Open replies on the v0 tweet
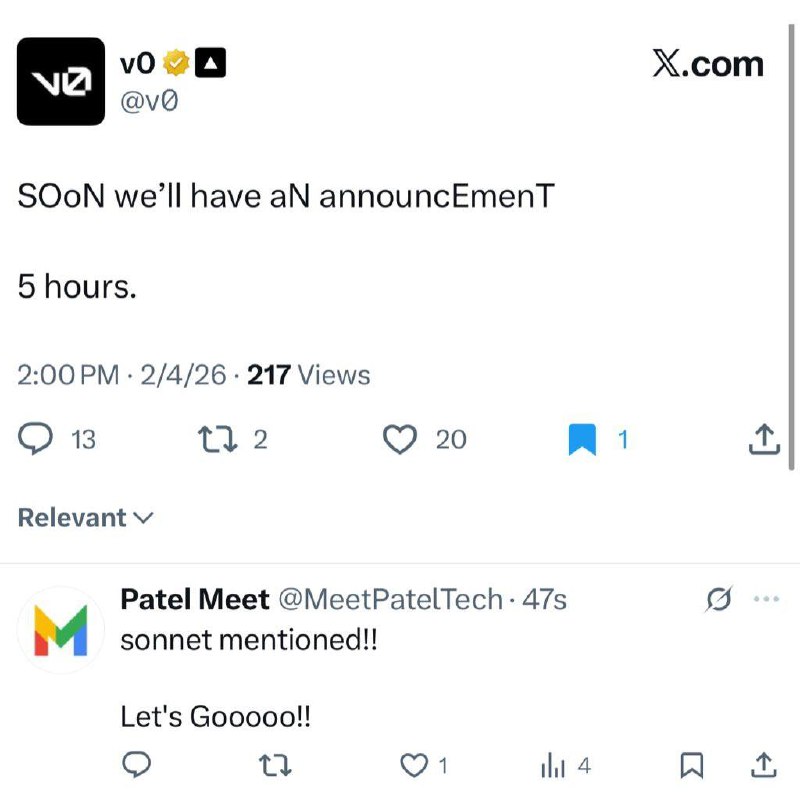The image size is (800, 800). coord(37,439)
